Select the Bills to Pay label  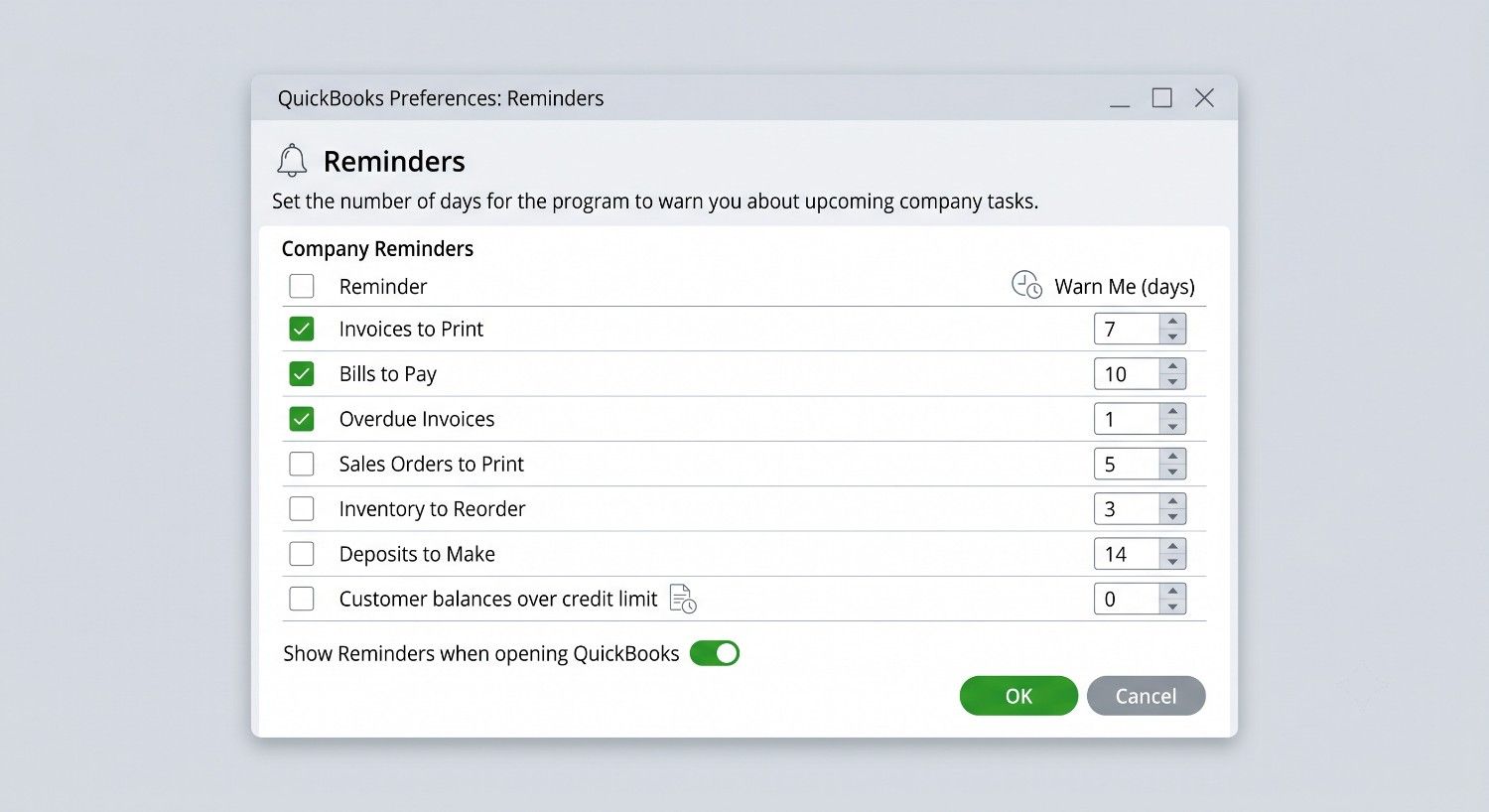pyautogui.click(x=387, y=374)
